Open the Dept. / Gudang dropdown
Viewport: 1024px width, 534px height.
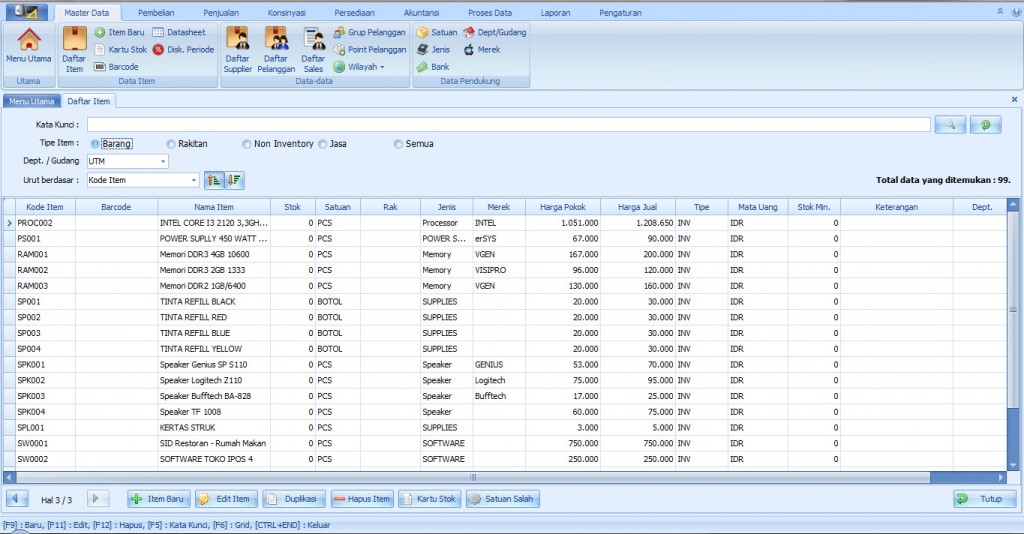point(163,161)
